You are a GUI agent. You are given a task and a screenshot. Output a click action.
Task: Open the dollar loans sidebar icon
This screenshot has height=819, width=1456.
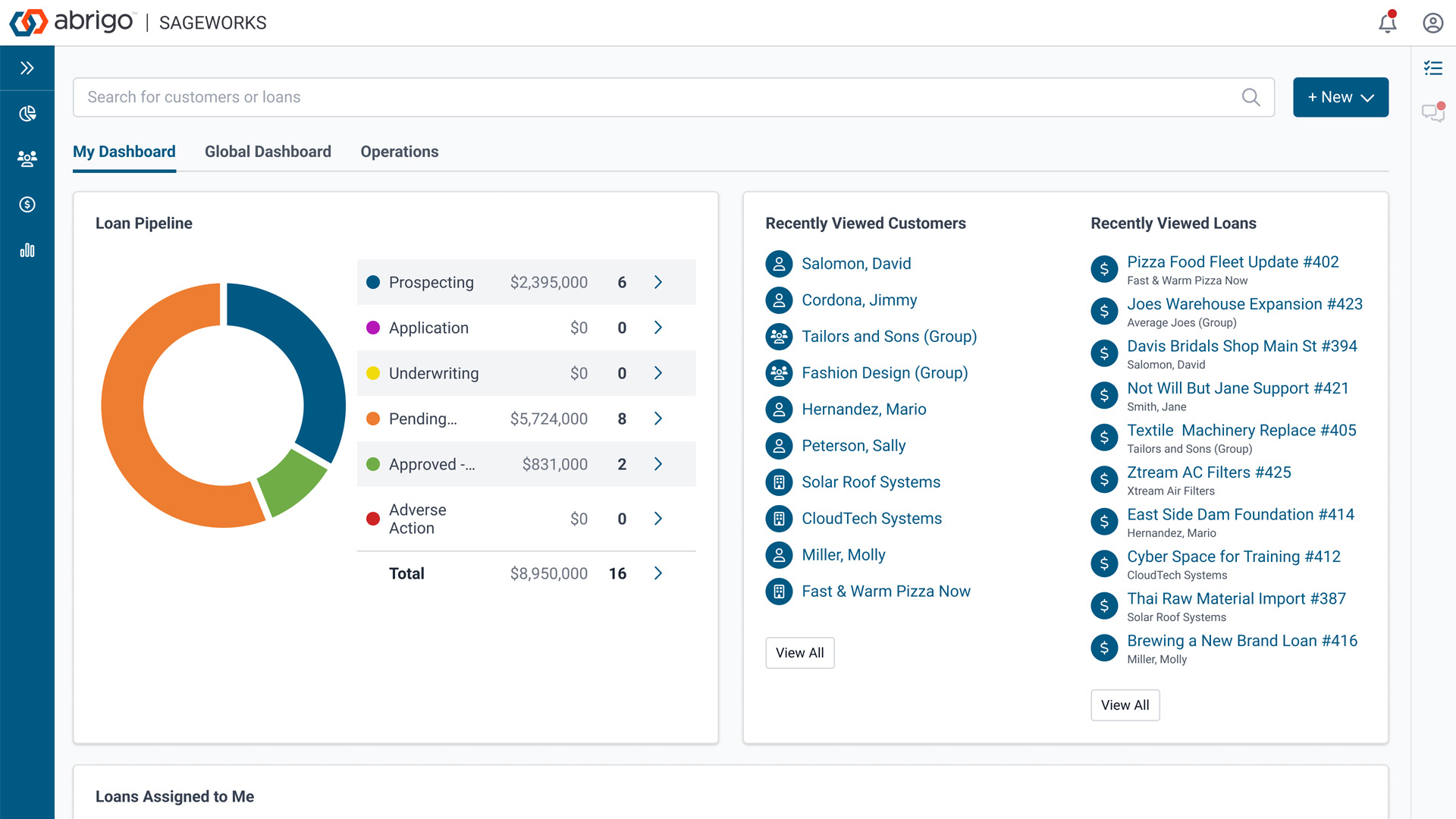coord(27,205)
